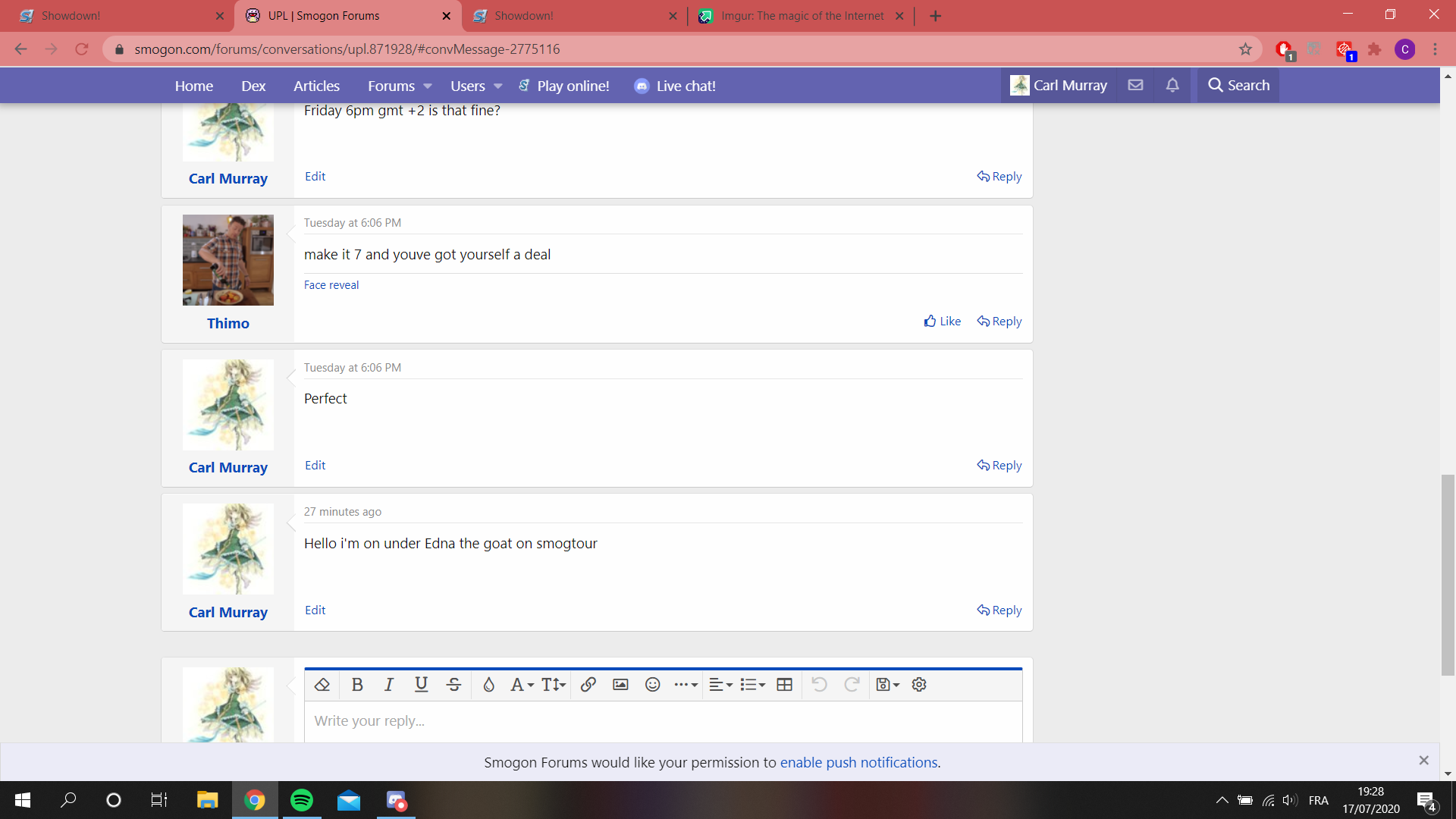Open the Forums navigation item

click(x=391, y=86)
